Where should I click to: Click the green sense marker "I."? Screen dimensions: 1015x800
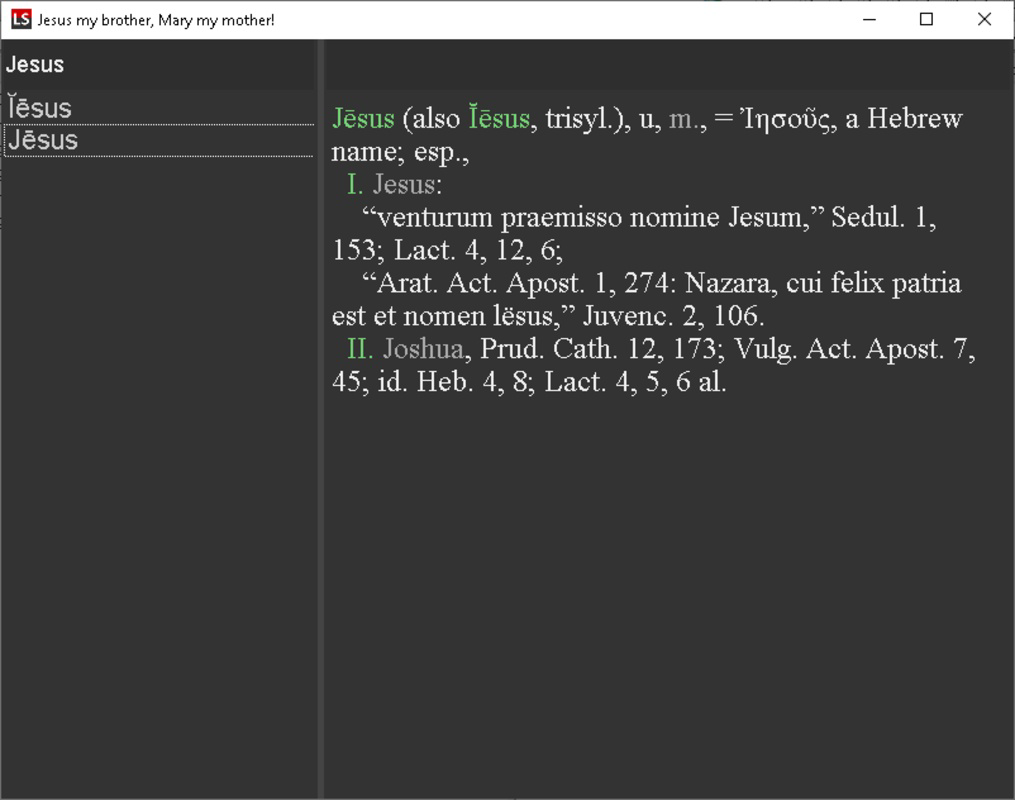point(355,184)
